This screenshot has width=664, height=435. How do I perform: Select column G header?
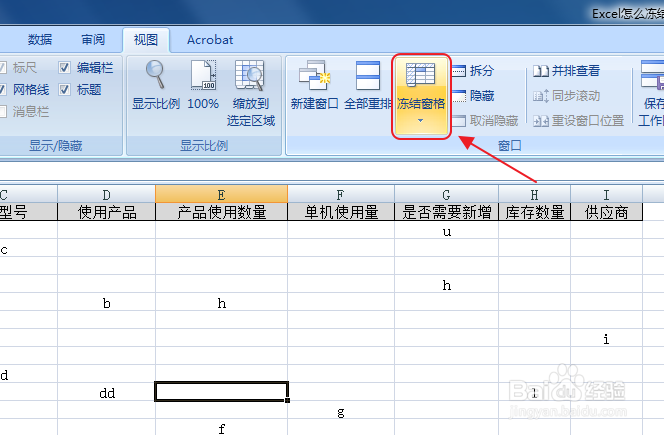(446, 194)
